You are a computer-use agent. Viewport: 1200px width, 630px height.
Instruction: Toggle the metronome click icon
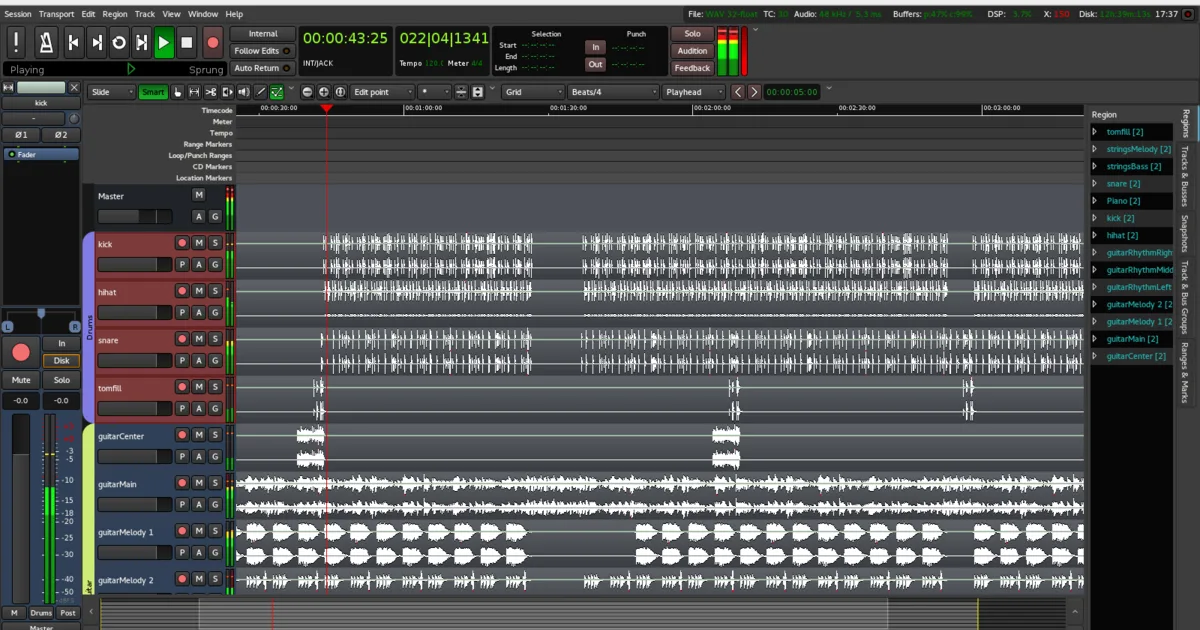coord(46,42)
